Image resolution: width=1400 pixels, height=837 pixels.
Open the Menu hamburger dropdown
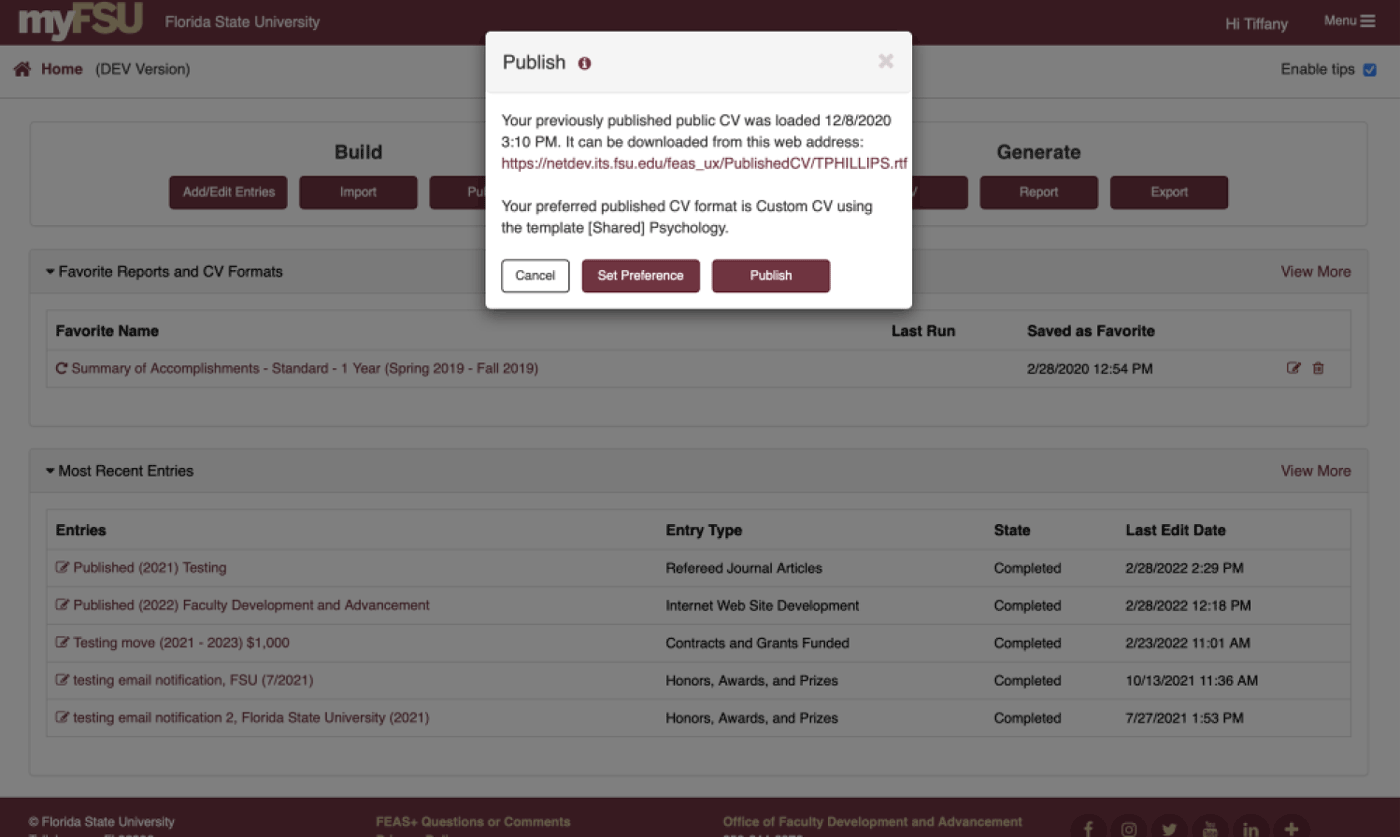click(1349, 21)
